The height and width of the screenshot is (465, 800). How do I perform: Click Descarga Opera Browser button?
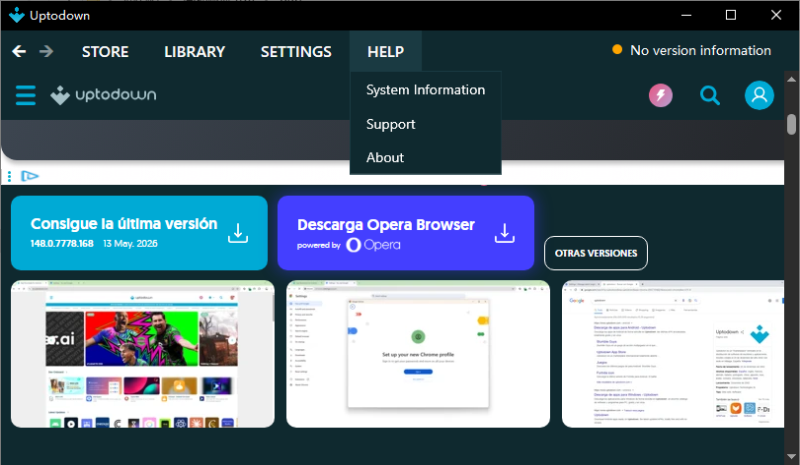[x=406, y=233]
